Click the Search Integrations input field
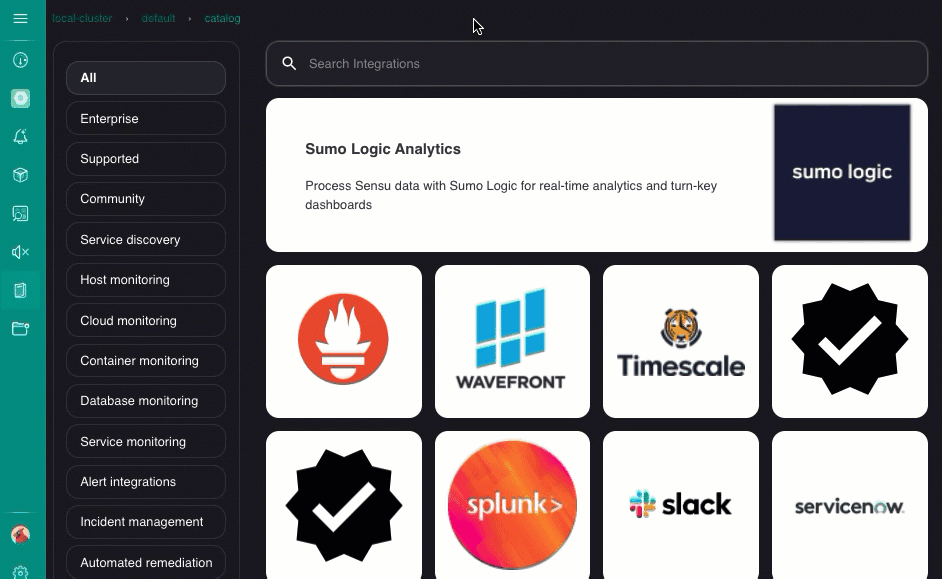 (597, 64)
